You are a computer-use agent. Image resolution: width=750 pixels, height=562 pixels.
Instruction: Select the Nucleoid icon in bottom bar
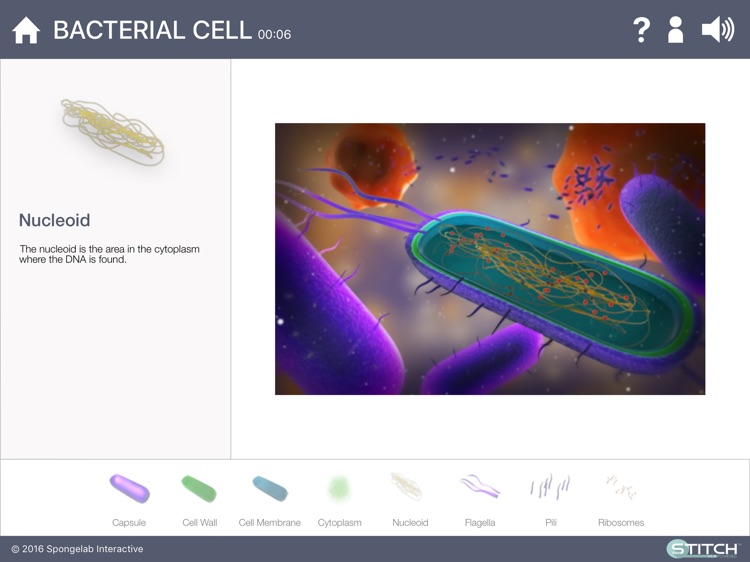click(x=409, y=487)
